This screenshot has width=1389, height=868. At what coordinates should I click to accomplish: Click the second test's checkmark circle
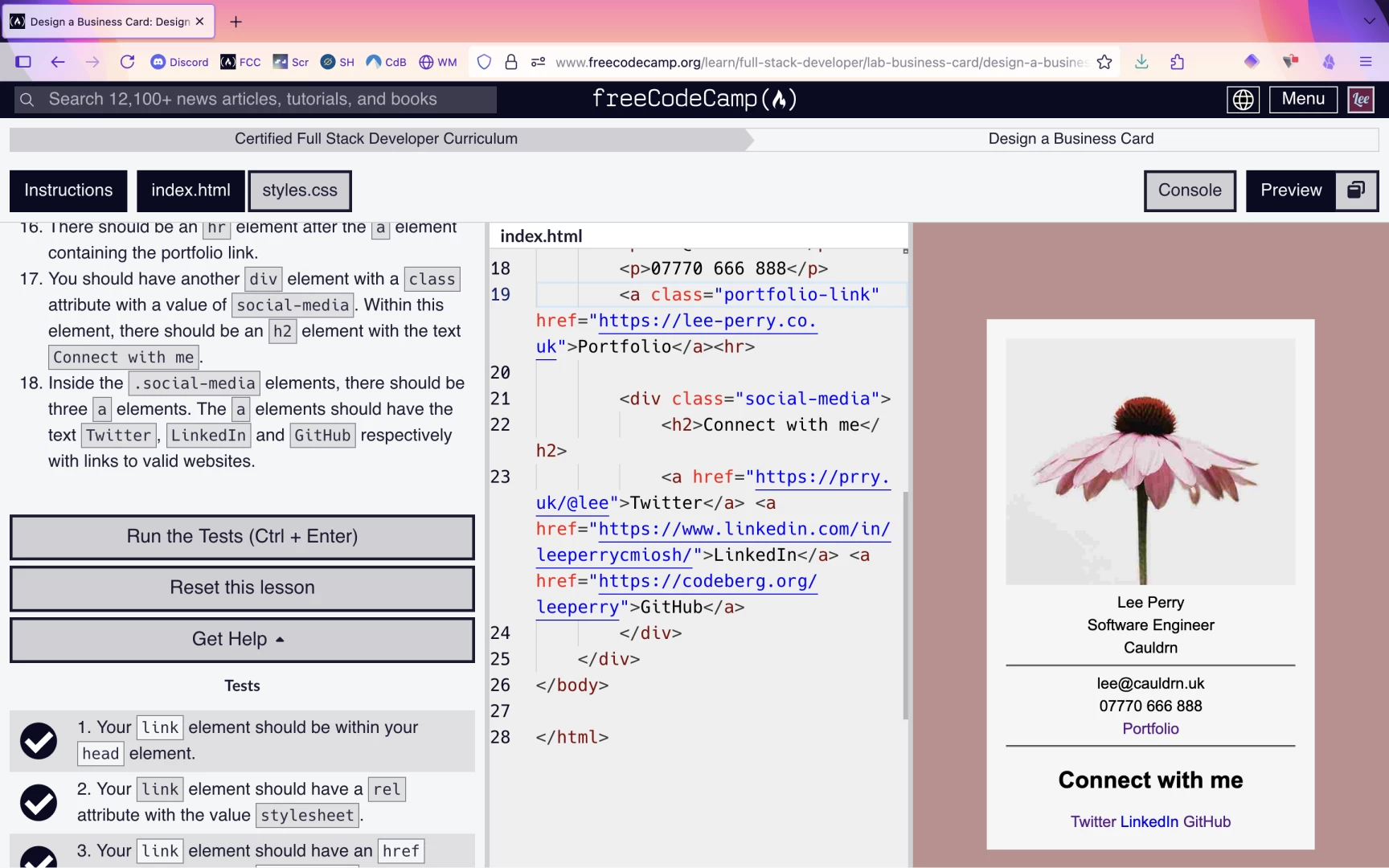(39, 801)
